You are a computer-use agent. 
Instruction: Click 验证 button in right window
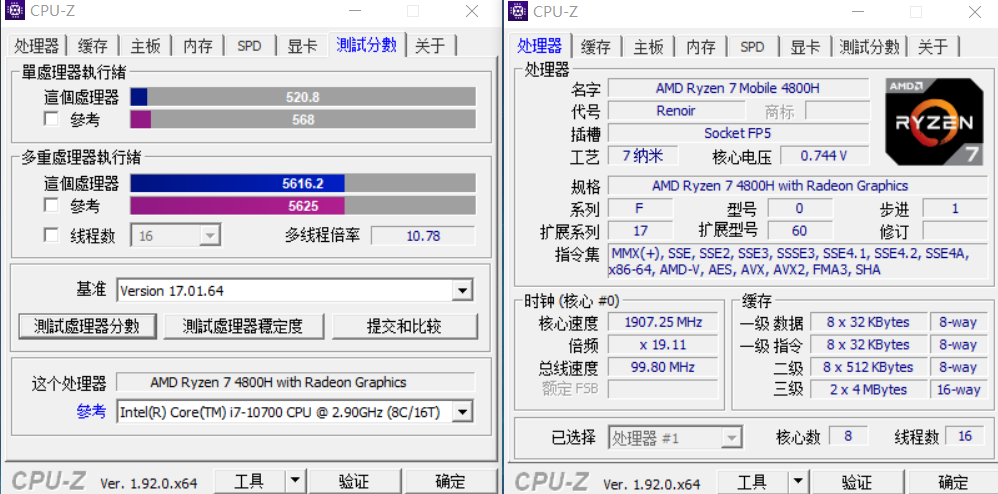857,481
